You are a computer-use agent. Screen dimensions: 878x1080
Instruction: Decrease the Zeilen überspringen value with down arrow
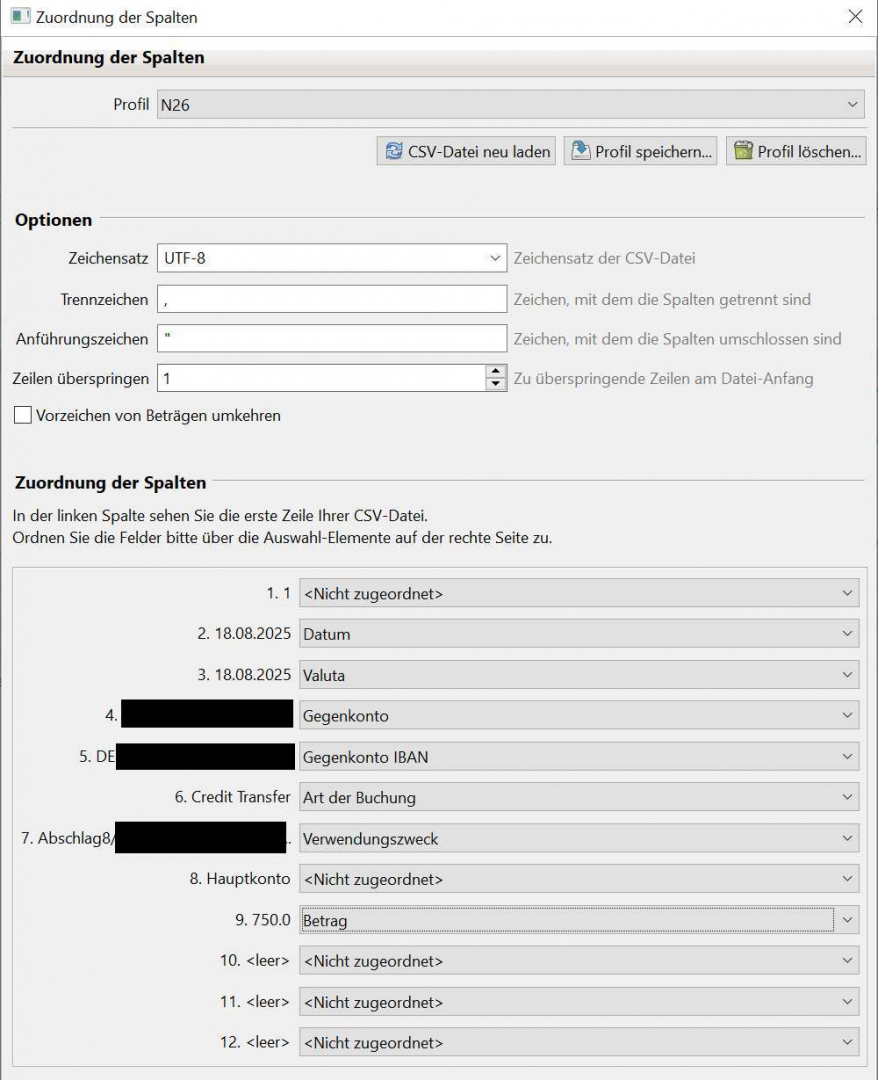pos(495,384)
